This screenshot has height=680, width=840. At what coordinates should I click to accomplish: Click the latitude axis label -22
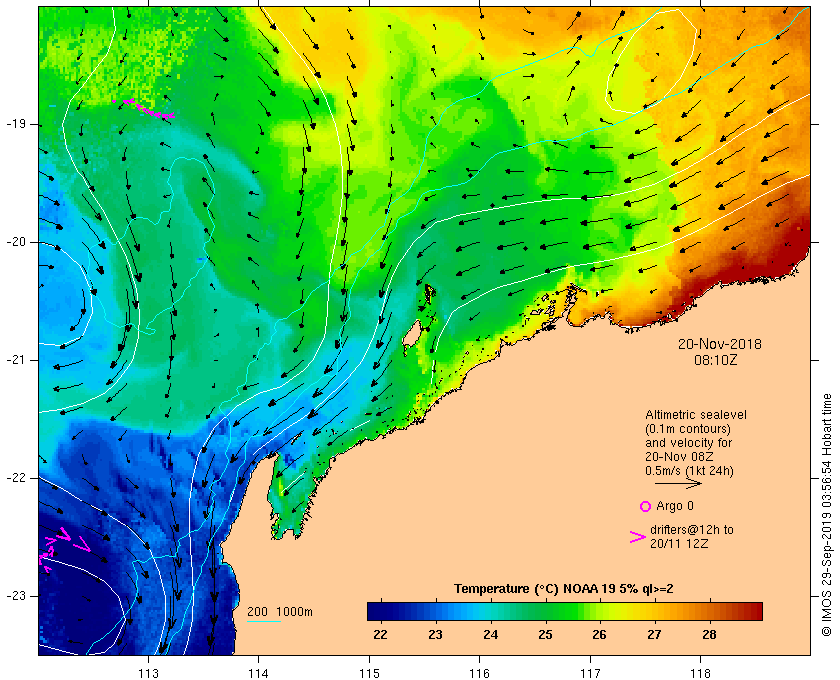click(16, 478)
